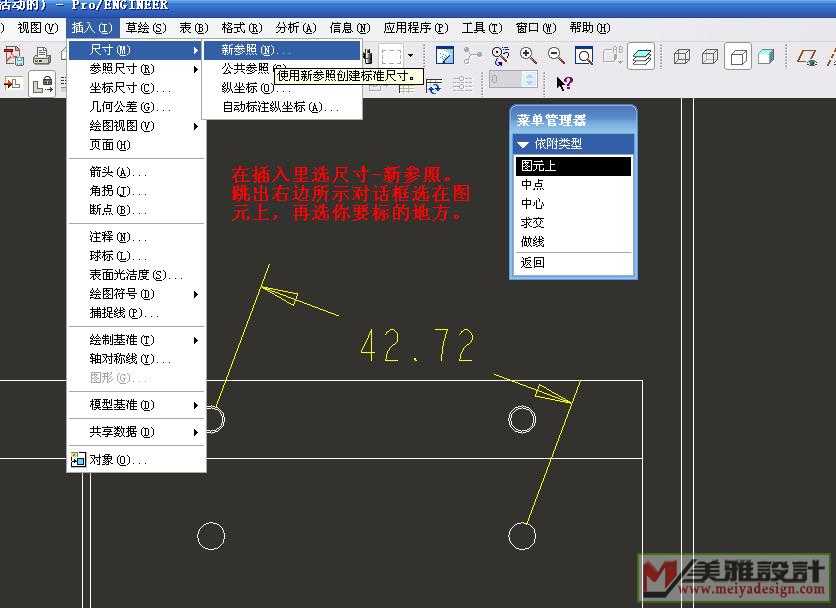Select shaded display style cube
The height and width of the screenshot is (608, 836).
pyautogui.click(x=766, y=56)
